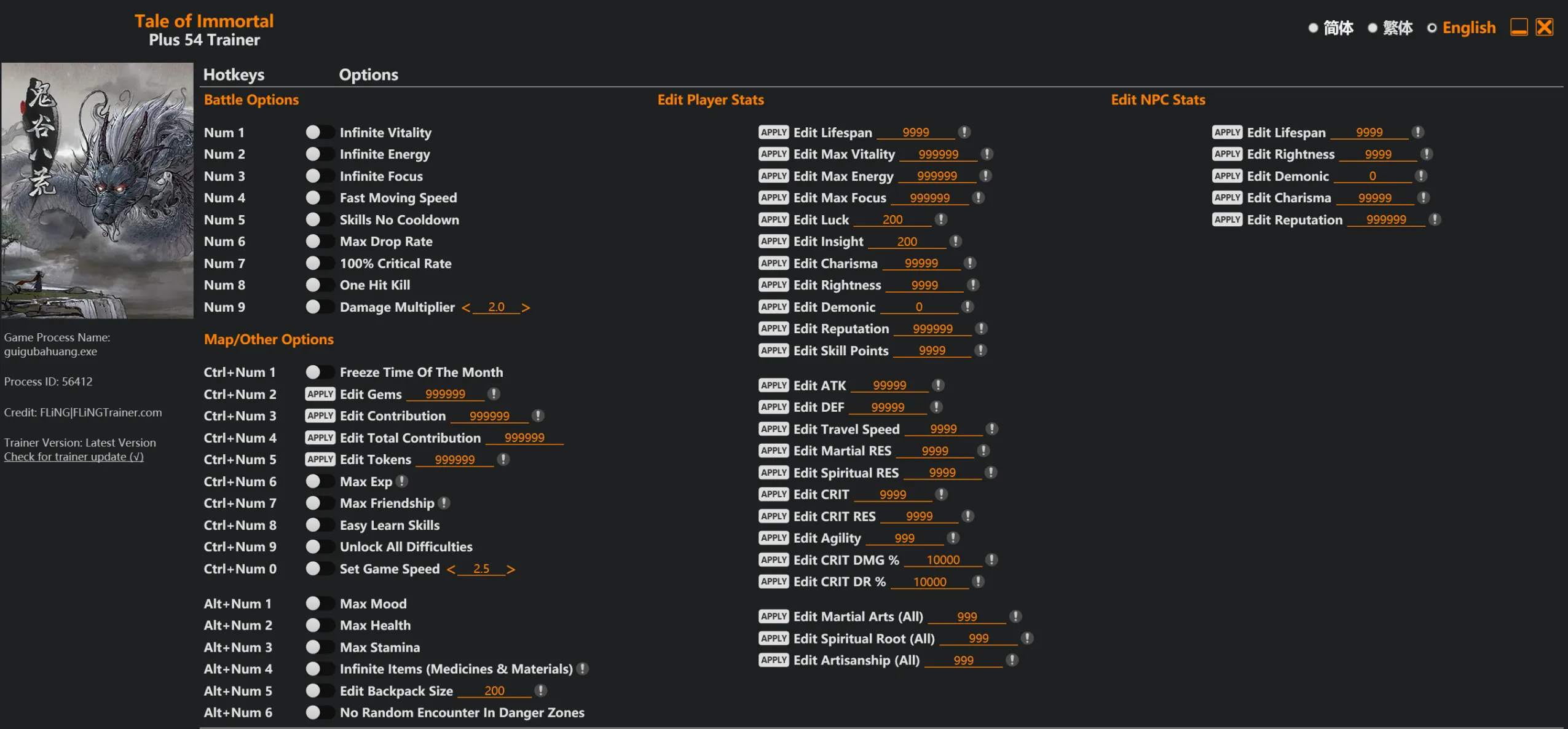The height and width of the screenshot is (729, 1568).
Task: Click the info icon next to NPC Edit Reputation
Action: 1435,219
